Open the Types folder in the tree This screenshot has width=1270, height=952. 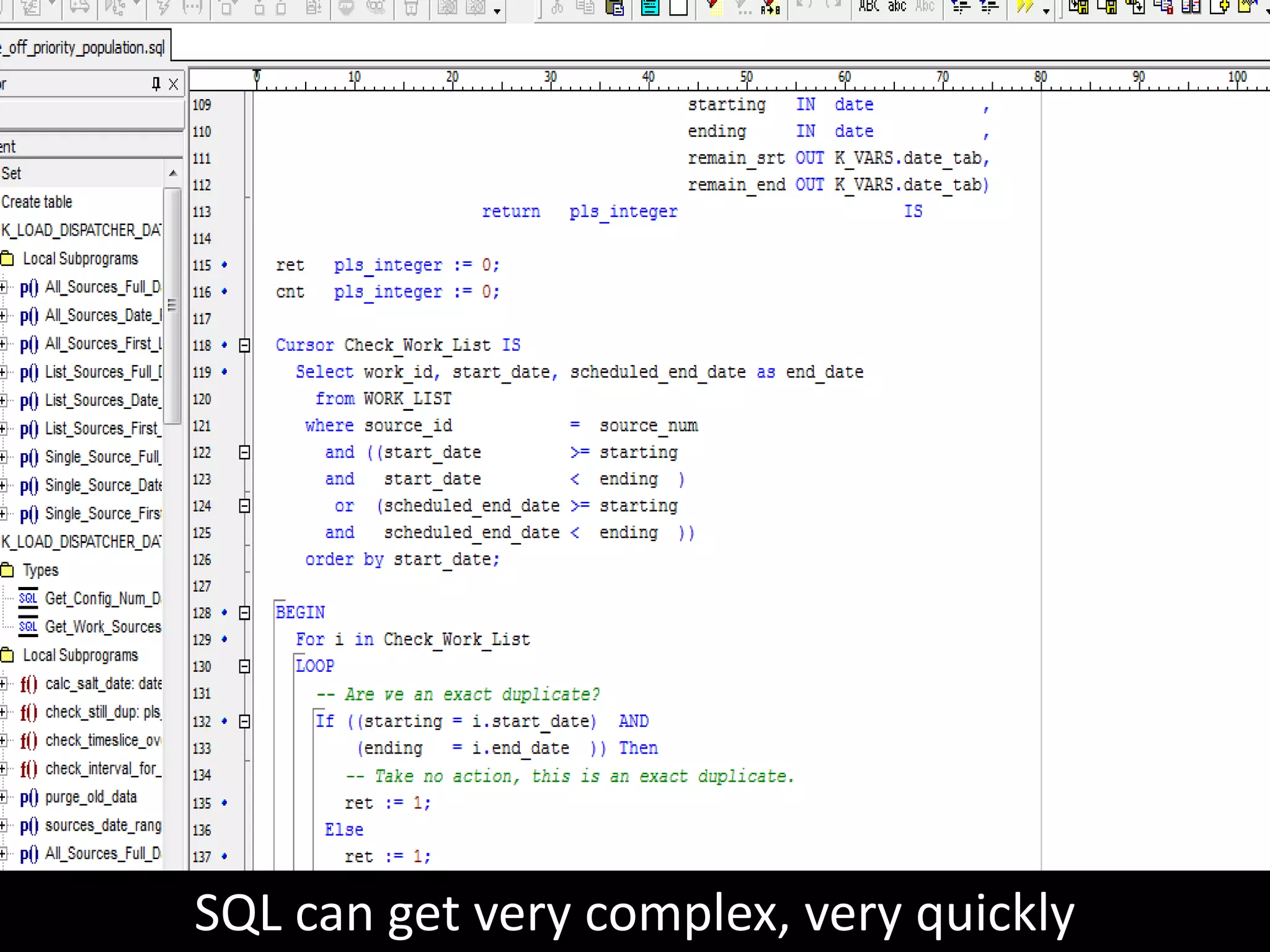click(x=30, y=570)
